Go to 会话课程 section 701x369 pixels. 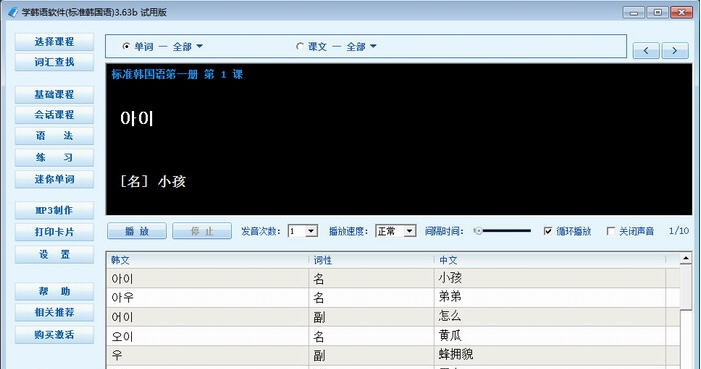(54, 115)
